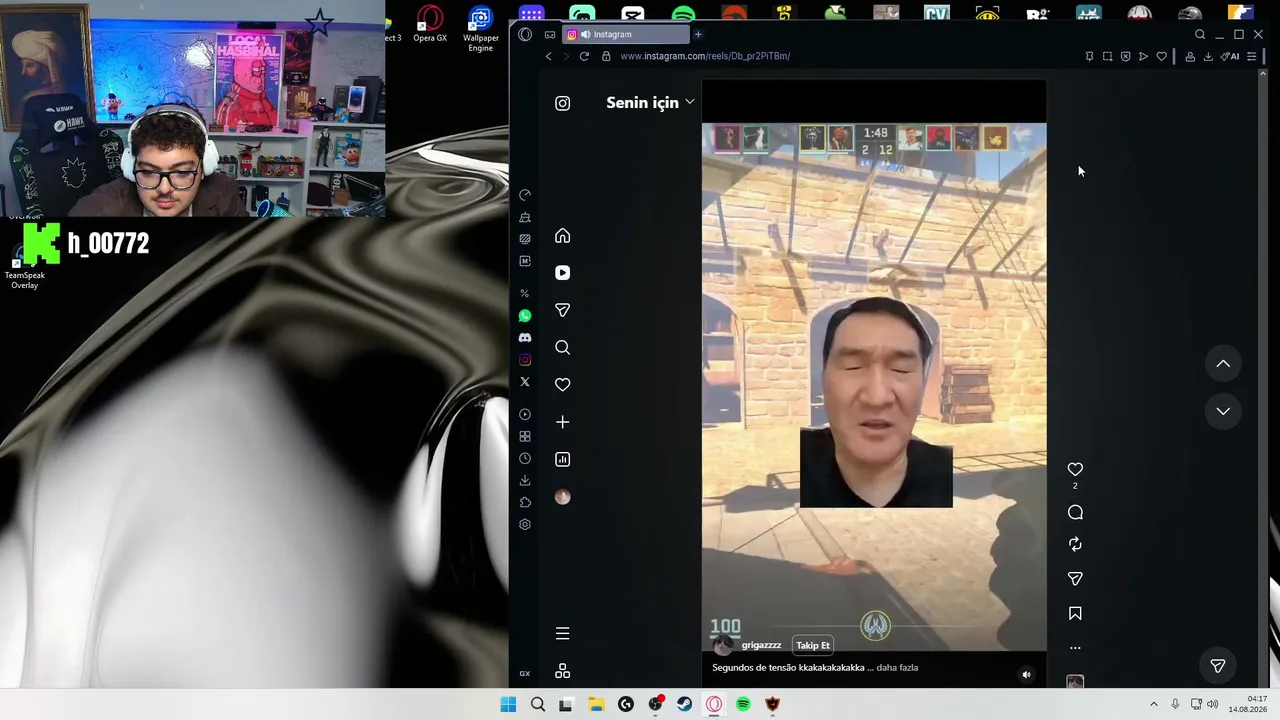Open Opera GX extensions cube icon
Screen dimensions: 1280x720
525,503
